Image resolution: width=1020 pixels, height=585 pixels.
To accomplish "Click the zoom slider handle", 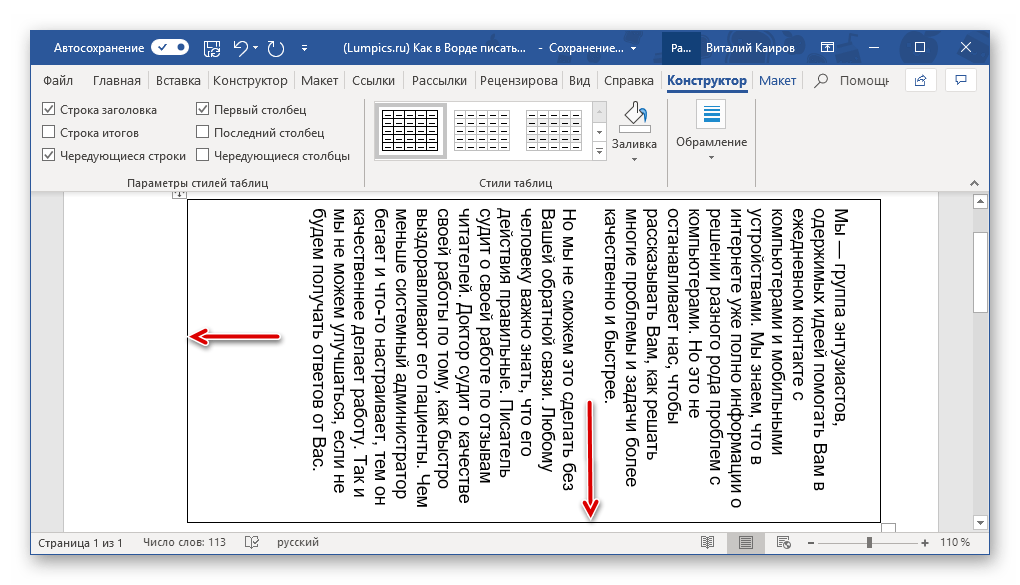I will click(x=869, y=542).
